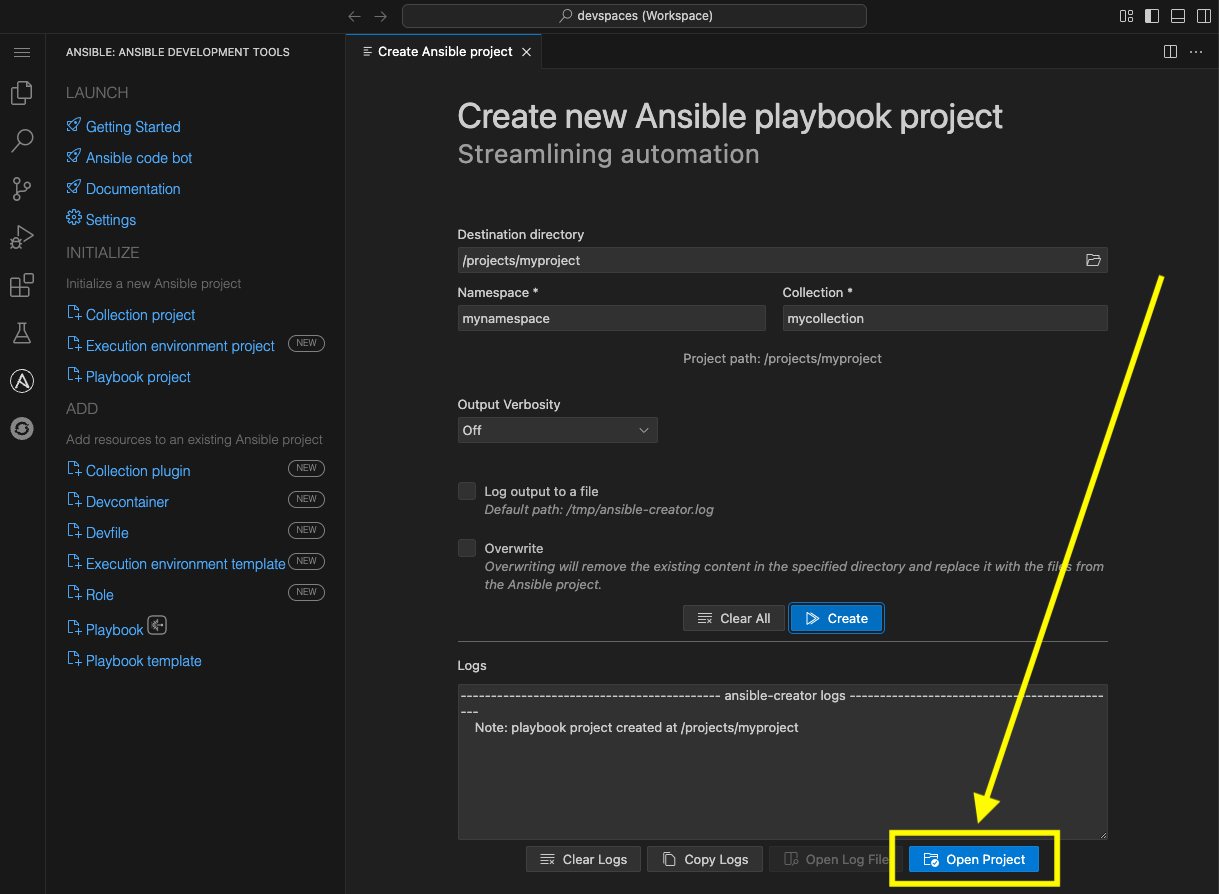Open the Source Control view
The width and height of the screenshot is (1219, 894).
point(22,188)
